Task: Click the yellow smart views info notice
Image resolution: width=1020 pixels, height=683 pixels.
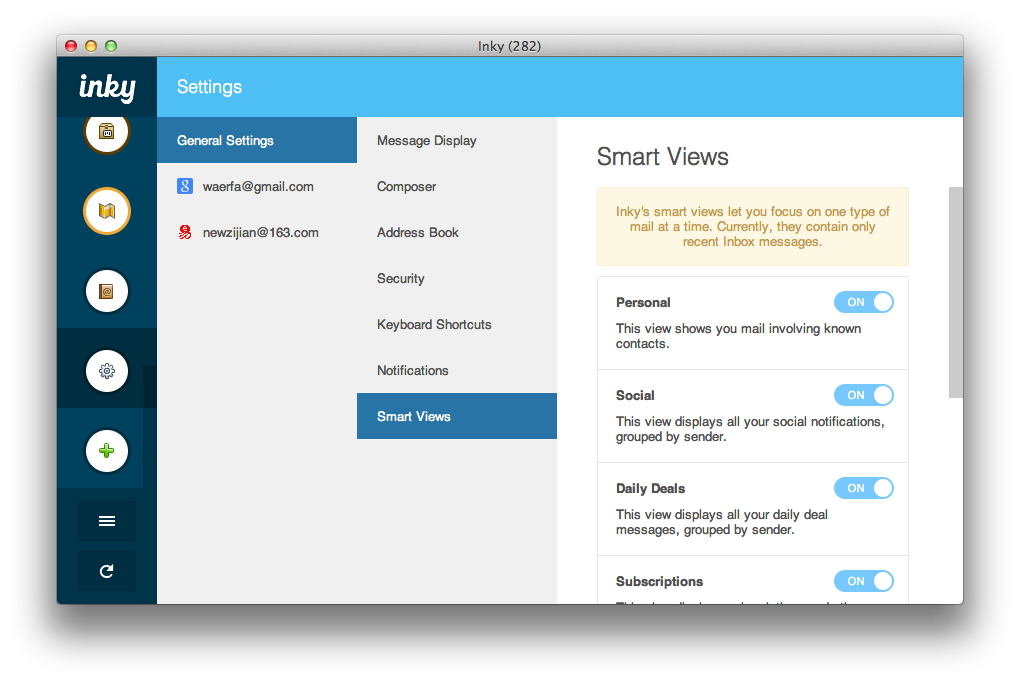Action: [x=753, y=226]
